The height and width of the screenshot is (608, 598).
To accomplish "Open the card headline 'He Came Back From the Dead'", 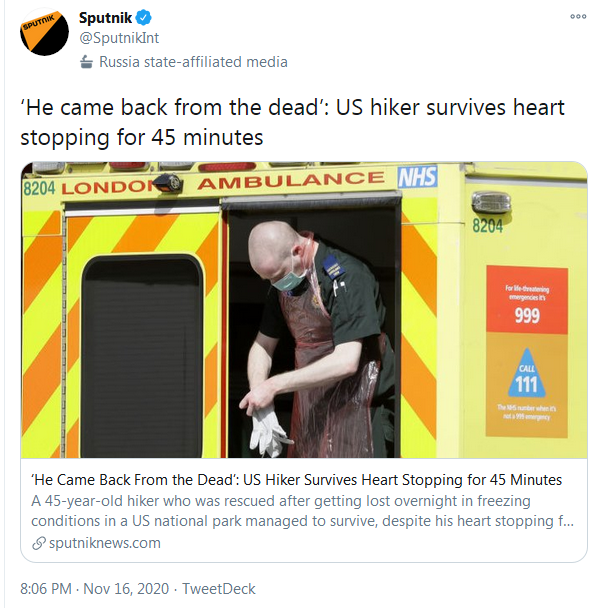I will coord(296,480).
